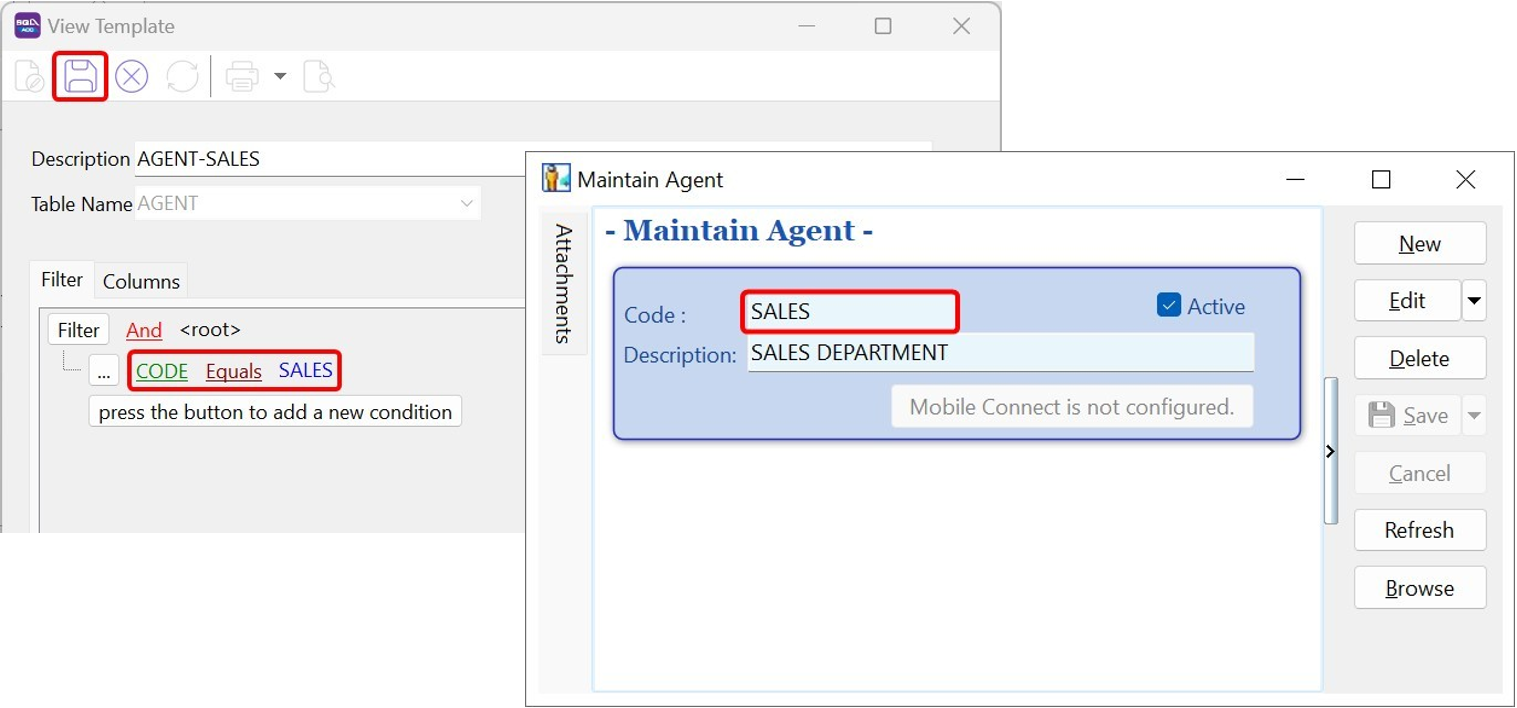
Task: Click the Cancel (X) toolbar icon
Action: [x=131, y=76]
